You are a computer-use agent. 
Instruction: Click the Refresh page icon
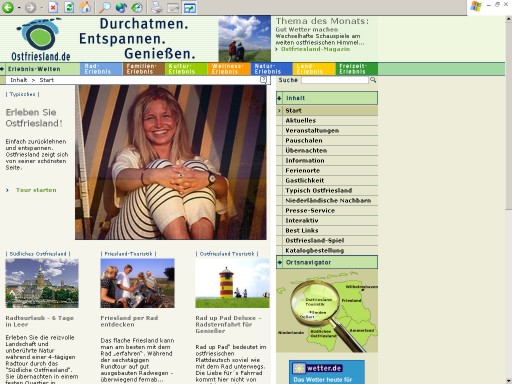69,7
